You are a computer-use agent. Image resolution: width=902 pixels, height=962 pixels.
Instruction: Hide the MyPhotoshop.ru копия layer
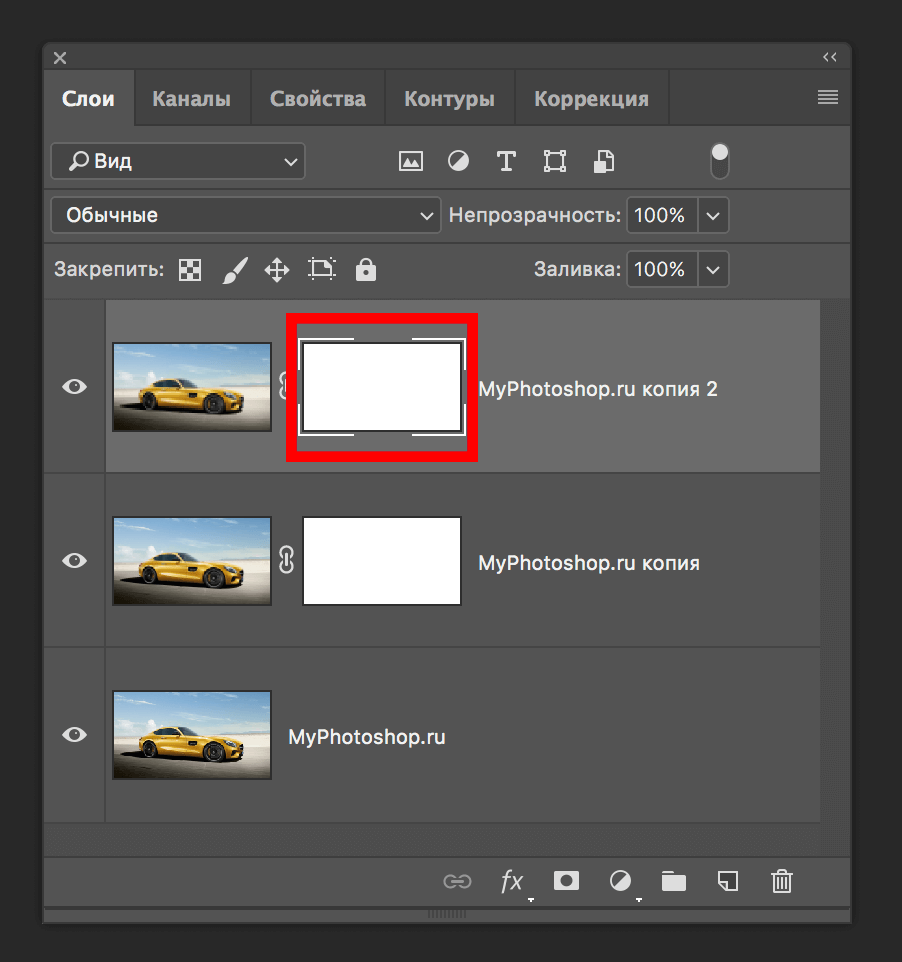click(75, 561)
